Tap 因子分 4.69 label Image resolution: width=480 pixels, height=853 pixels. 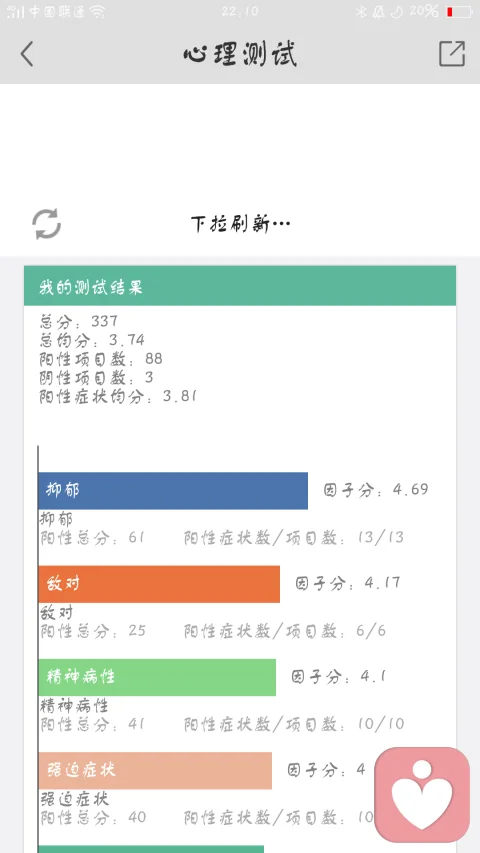point(376,490)
